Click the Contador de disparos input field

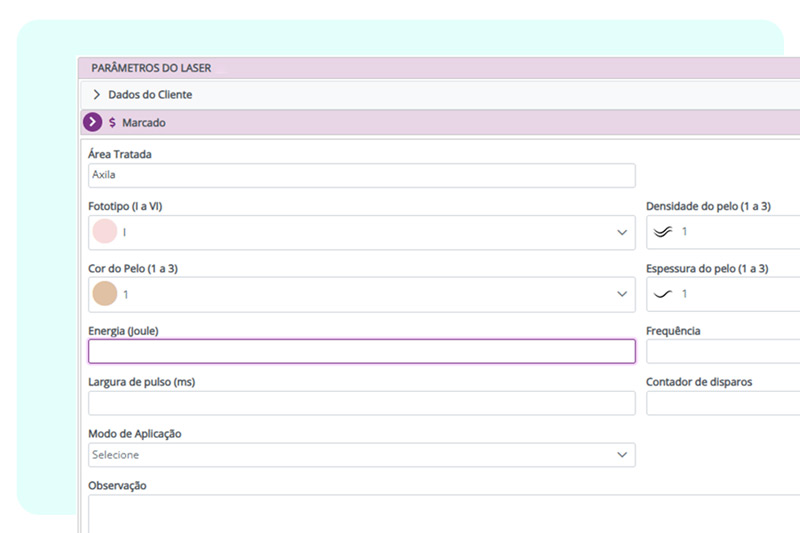723,403
